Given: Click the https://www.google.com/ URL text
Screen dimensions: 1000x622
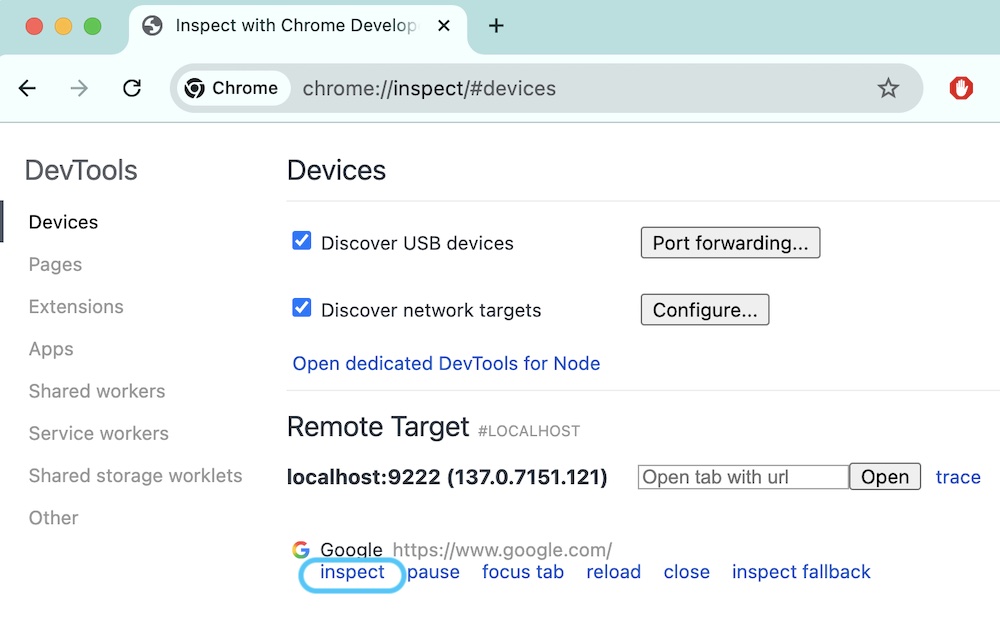Looking at the screenshot, I should pos(502,550).
